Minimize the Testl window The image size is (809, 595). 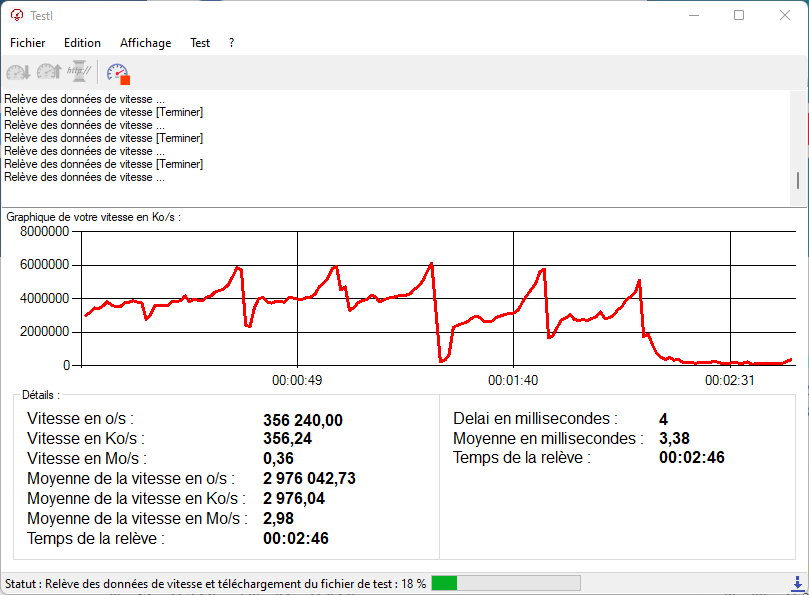[x=694, y=15]
